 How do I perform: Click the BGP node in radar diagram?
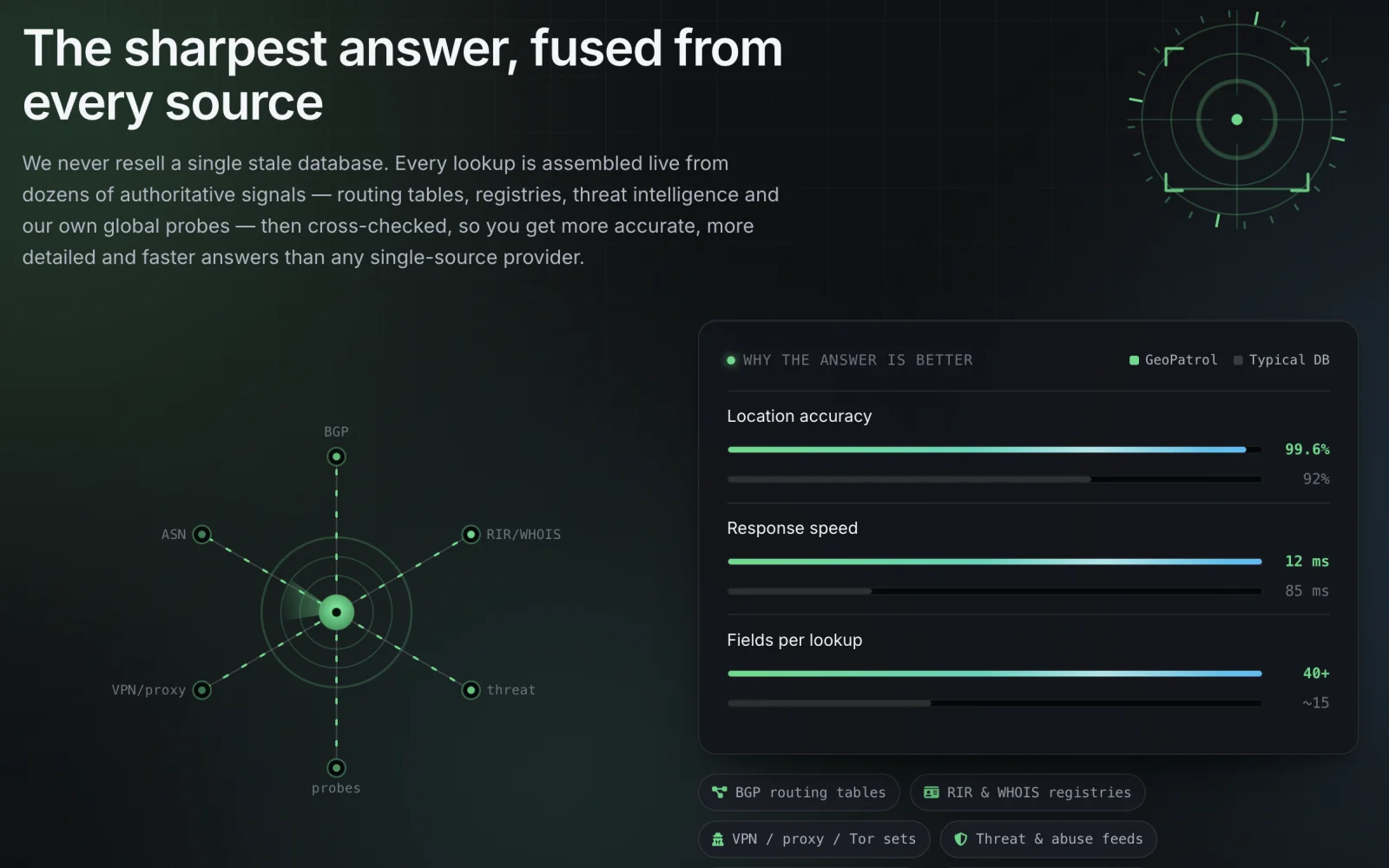(336, 457)
